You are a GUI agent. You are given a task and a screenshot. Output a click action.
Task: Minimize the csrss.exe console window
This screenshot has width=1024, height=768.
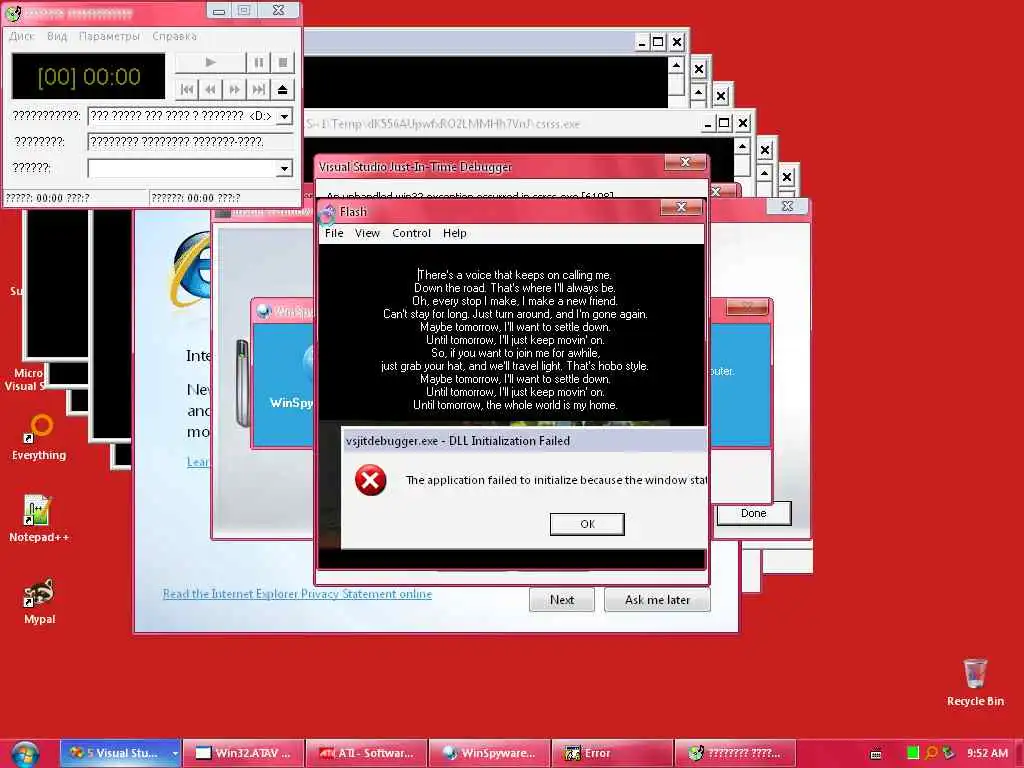click(707, 123)
